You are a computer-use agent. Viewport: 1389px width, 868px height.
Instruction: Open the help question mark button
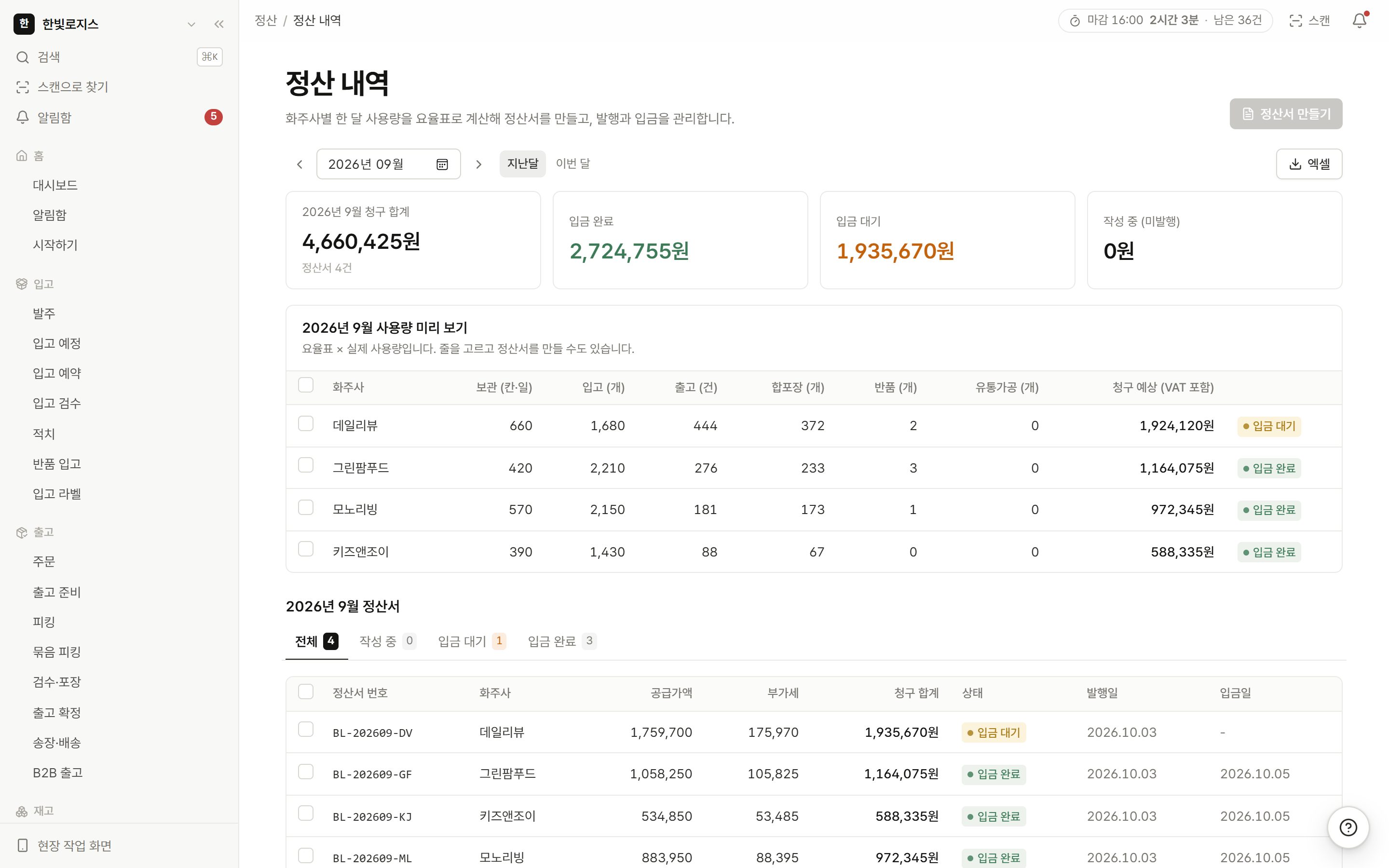(1348, 827)
